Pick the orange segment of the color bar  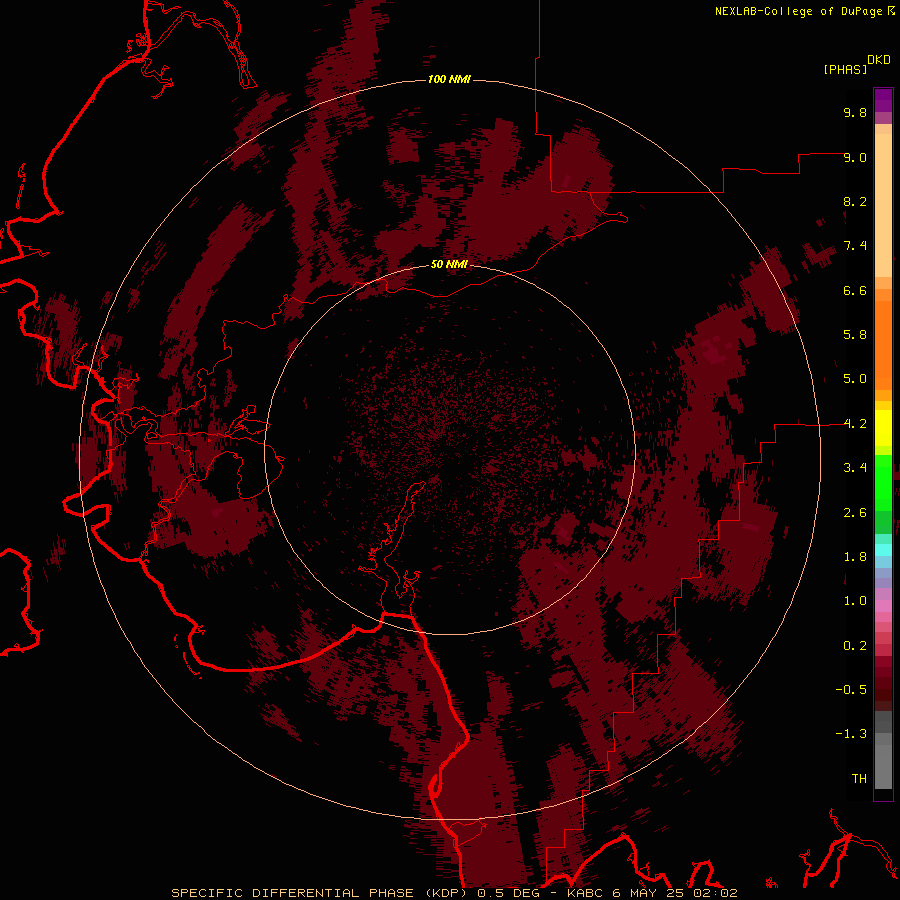click(x=883, y=344)
